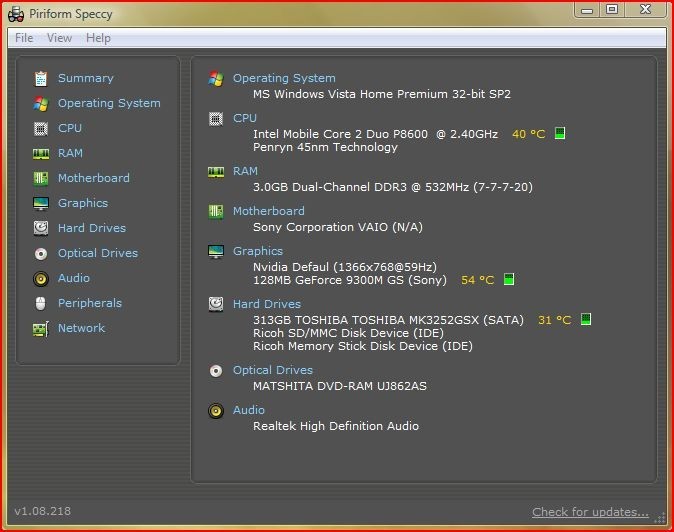Click the Motherboard icon in summary pane
This screenshot has height=532, width=674.
click(x=216, y=211)
